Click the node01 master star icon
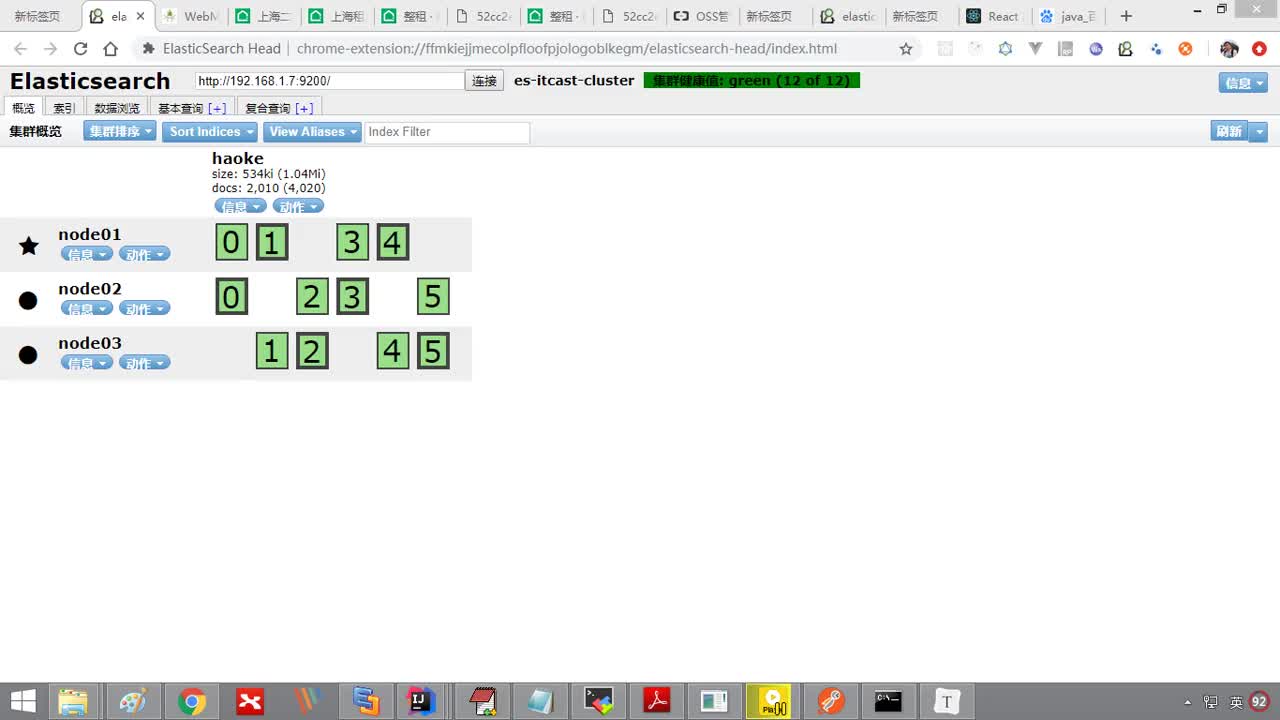Viewport: 1280px width, 720px height. tap(29, 245)
